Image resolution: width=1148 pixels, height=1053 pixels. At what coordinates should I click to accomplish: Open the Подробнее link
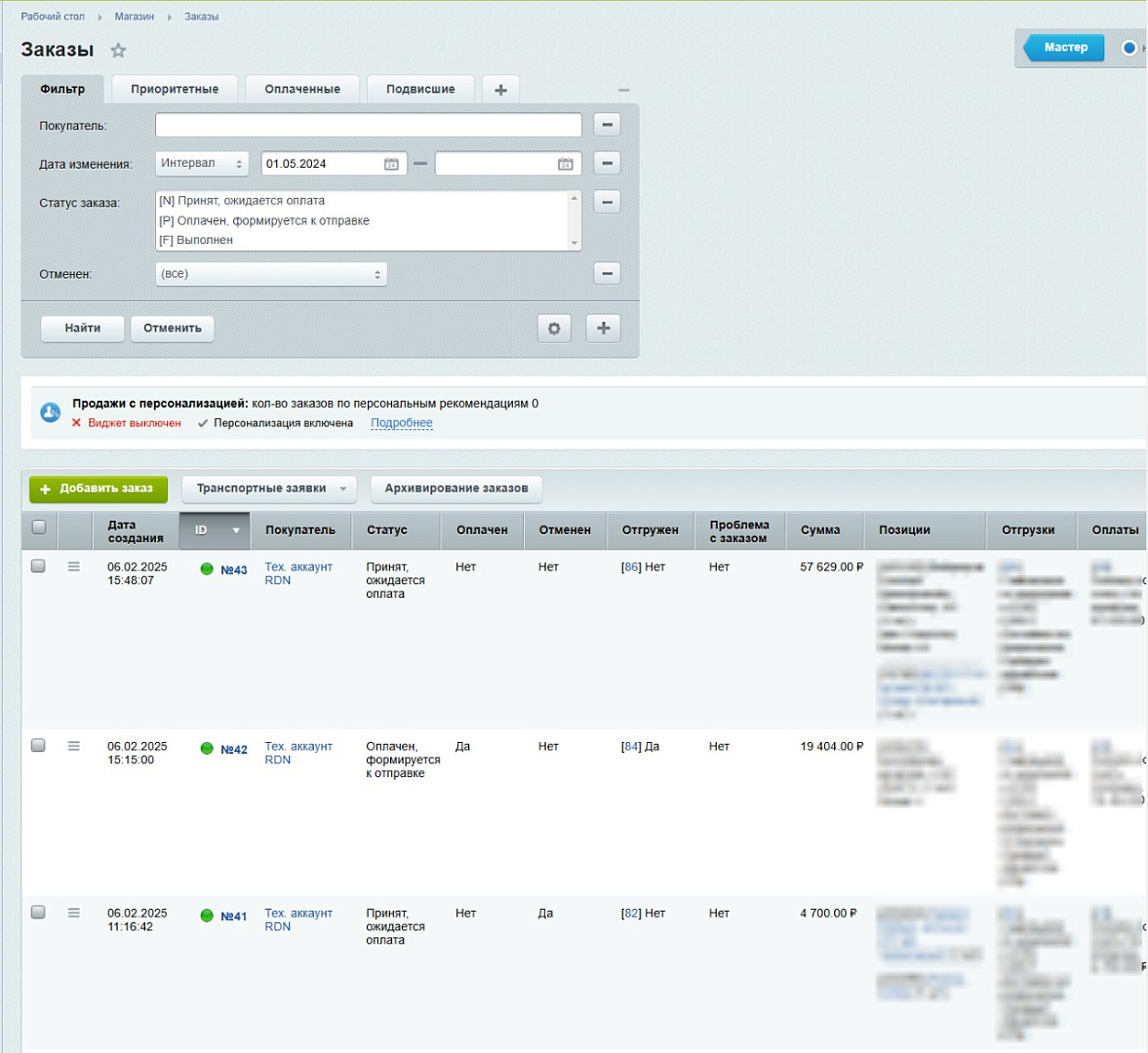401,423
